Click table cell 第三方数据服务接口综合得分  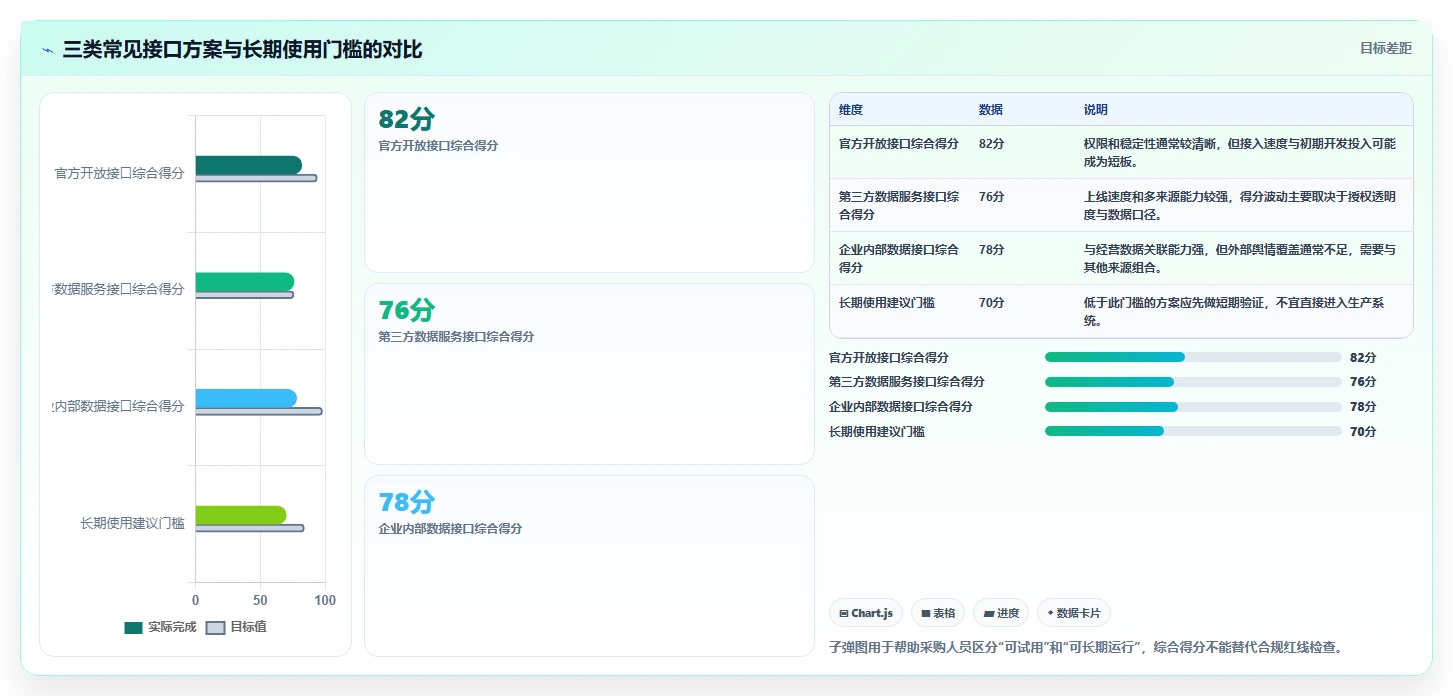click(899, 205)
